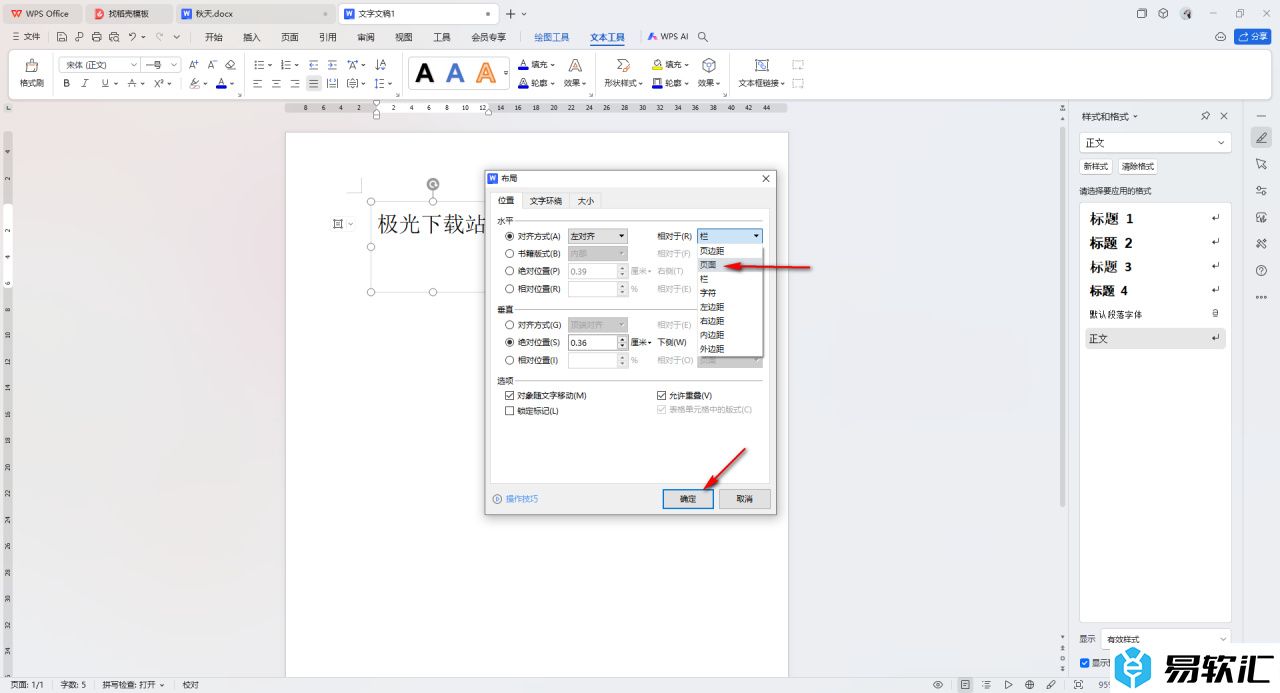This screenshot has width=1280, height=693.
Task: Expand the 形状样式 dropdown
Action: click(x=623, y=84)
